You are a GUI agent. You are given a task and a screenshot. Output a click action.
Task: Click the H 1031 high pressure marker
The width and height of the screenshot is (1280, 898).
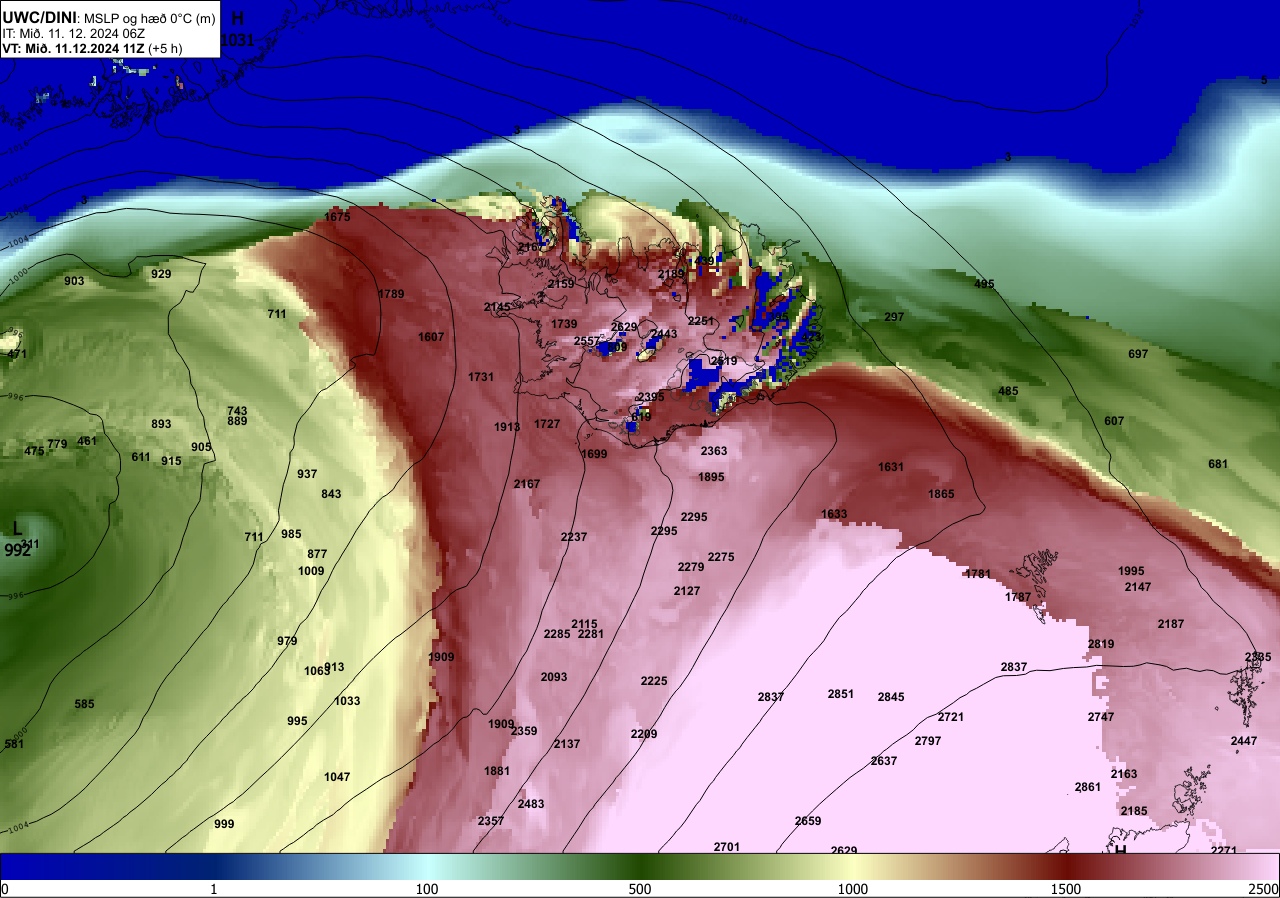click(x=237, y=29)
